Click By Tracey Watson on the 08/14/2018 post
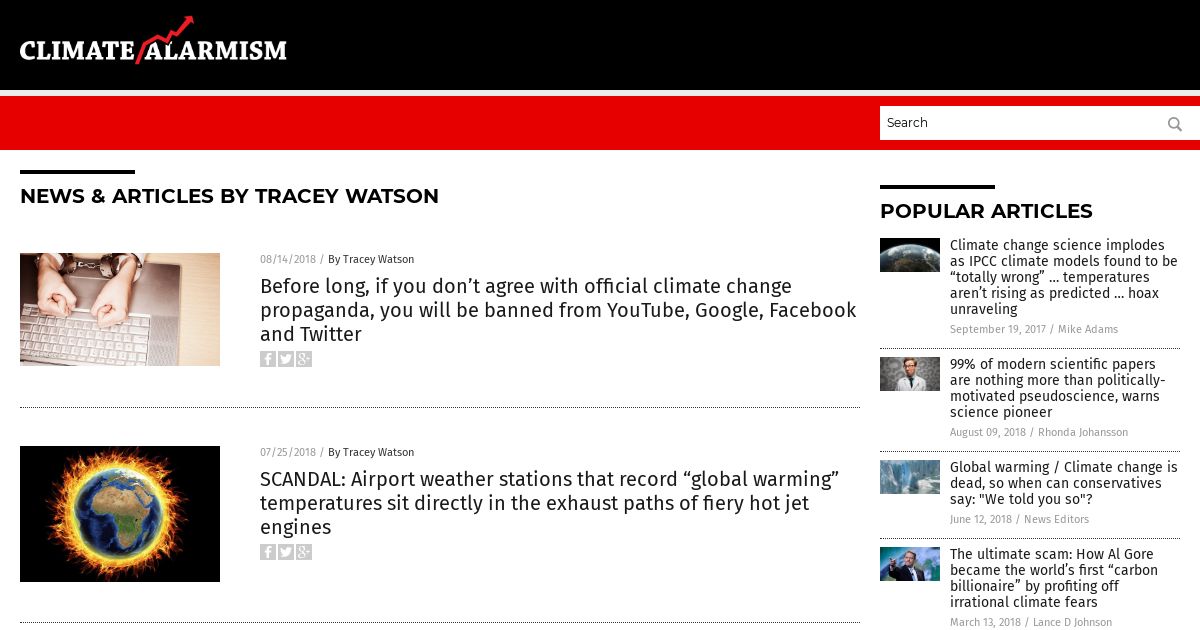Image resolution: width=1200 pixels, height=630 pixels. click(371, 259)
